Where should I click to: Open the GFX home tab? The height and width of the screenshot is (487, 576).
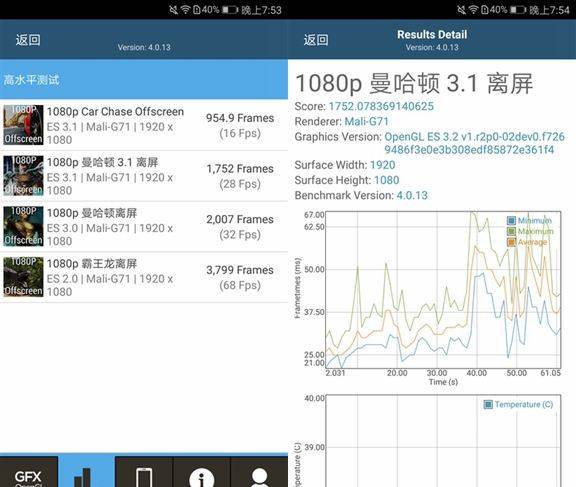(x=29, y=472)
